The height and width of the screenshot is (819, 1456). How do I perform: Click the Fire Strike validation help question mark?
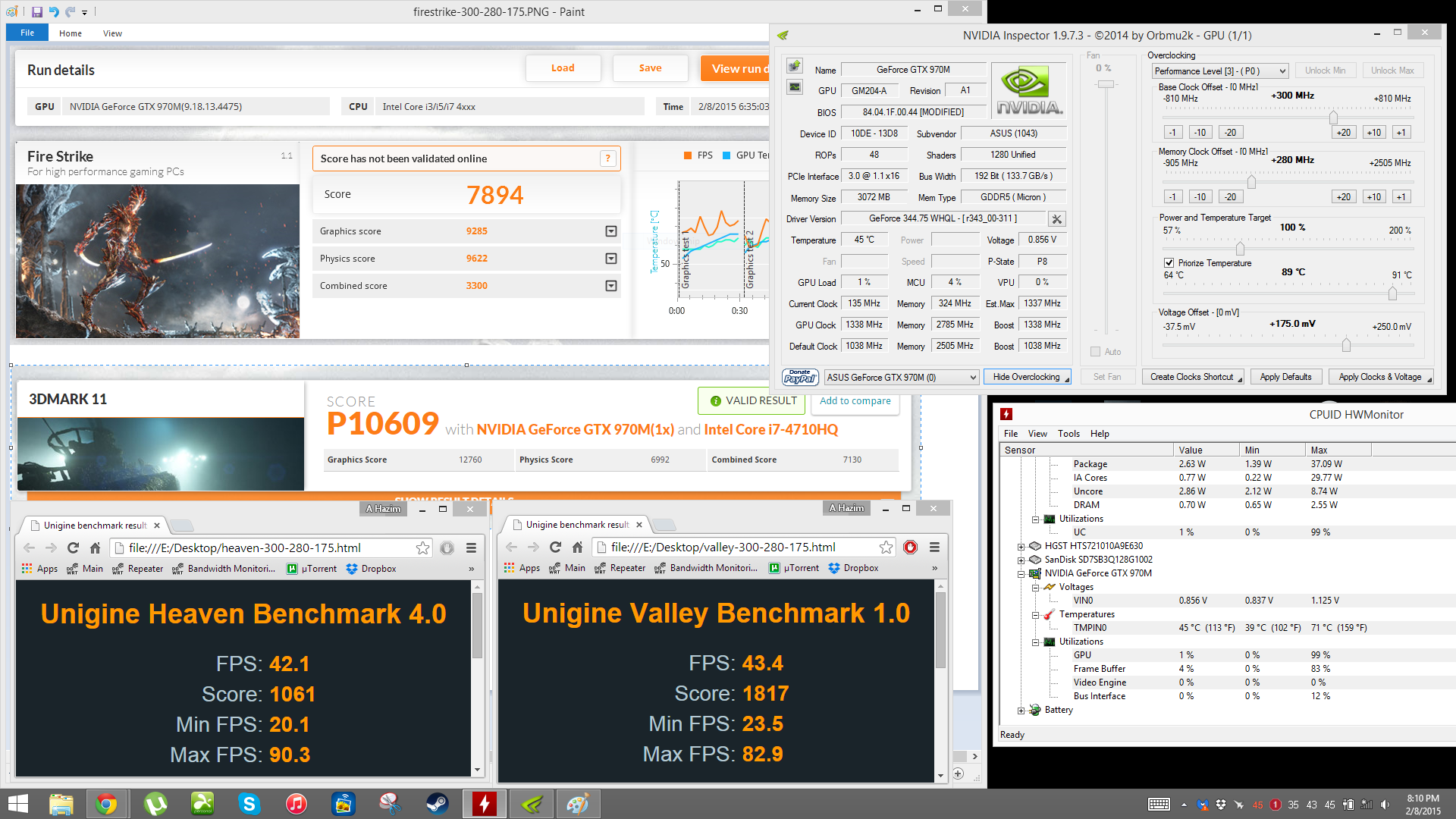click(x=607, y=158)
